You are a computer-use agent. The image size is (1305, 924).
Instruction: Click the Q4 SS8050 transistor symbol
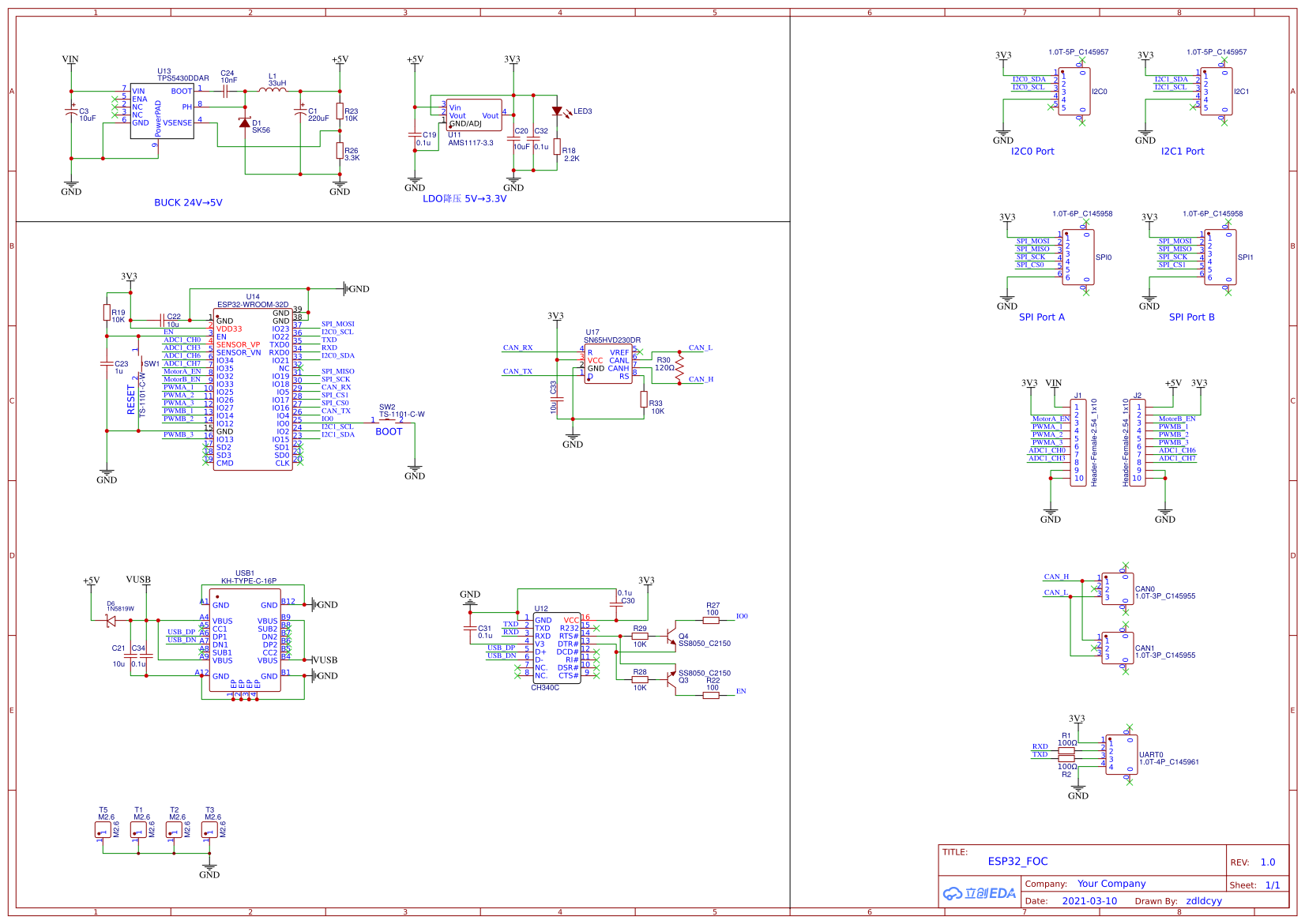point(671,636)
